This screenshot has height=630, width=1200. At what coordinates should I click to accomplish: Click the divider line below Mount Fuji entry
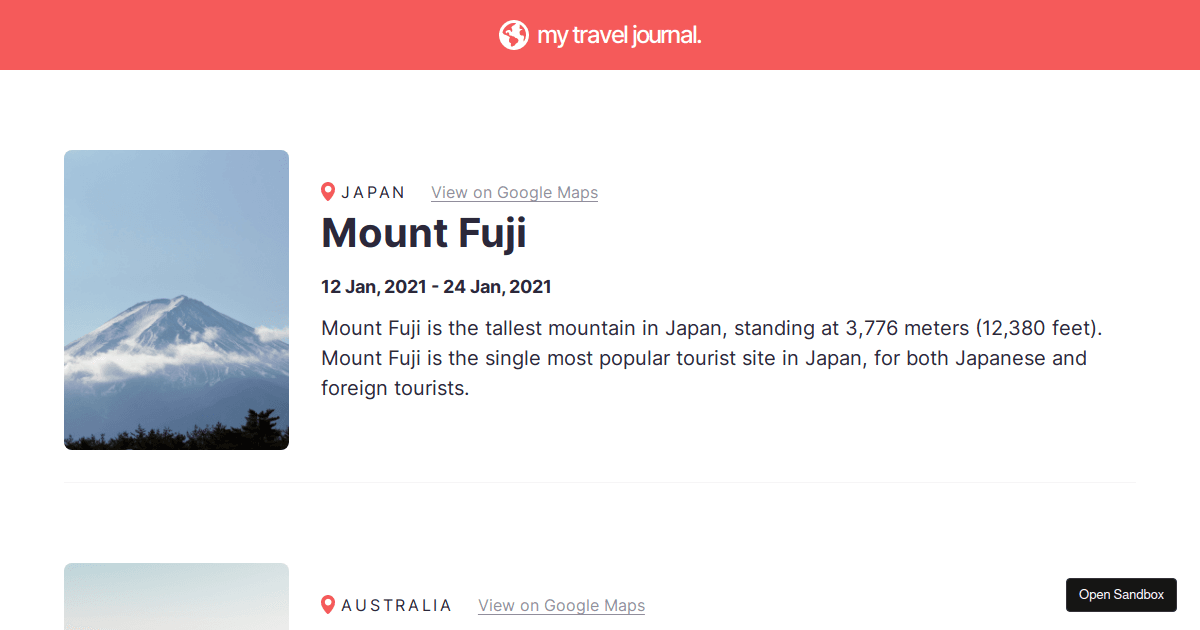coord(600,483)
